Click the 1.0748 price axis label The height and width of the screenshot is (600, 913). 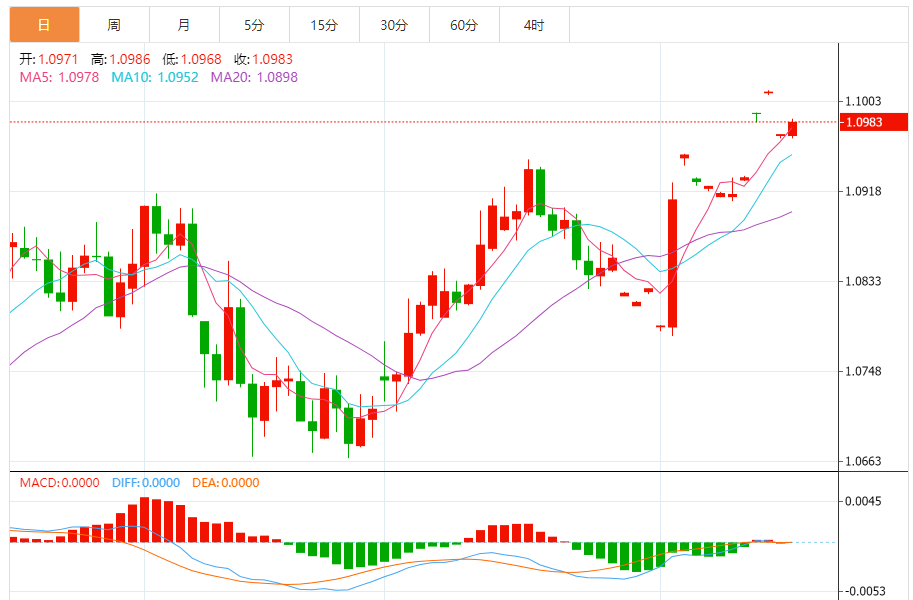pyautogui.click(x=864, y=371)
